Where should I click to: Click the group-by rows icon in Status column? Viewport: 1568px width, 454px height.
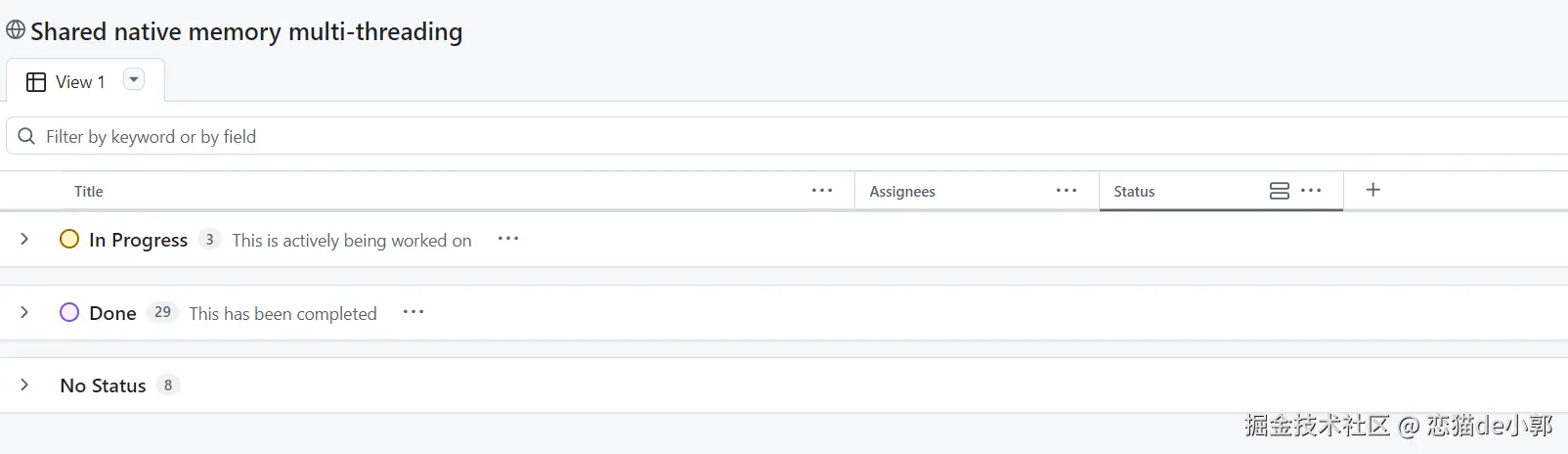pyautogui.click(x=1280, y=191)
